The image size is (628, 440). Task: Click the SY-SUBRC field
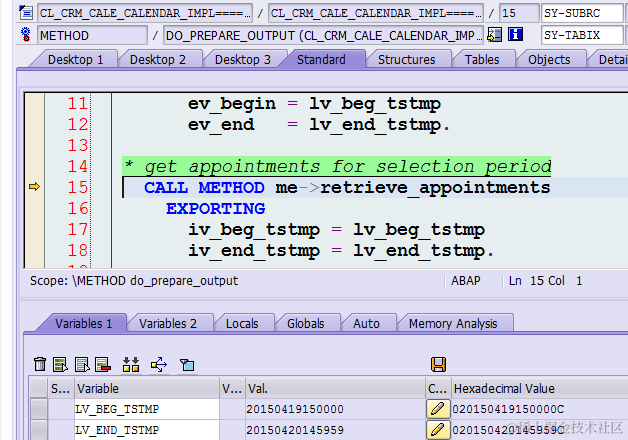tap(583, 13)
